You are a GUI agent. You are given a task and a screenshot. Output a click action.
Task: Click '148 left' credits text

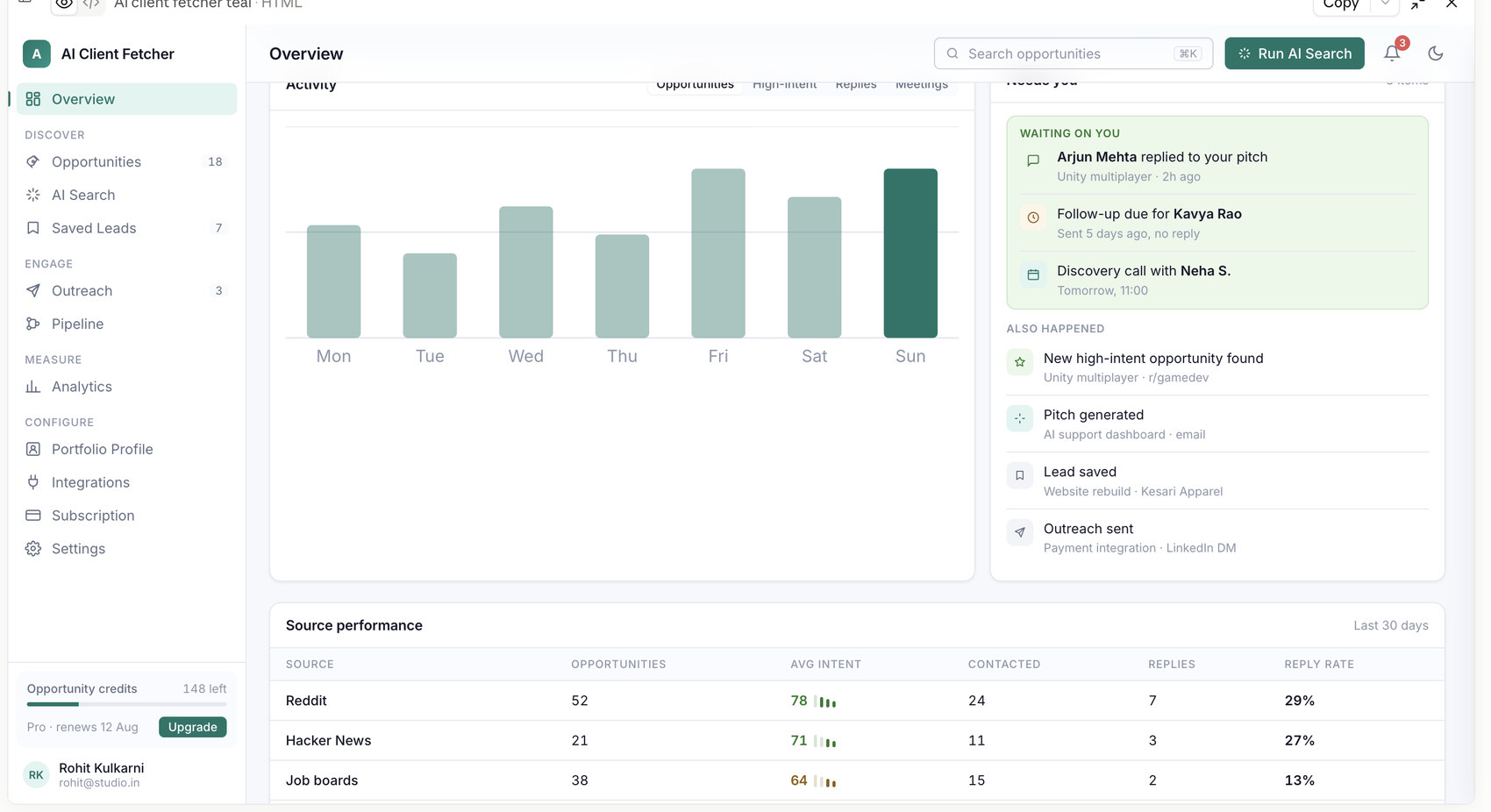(204, 688)
